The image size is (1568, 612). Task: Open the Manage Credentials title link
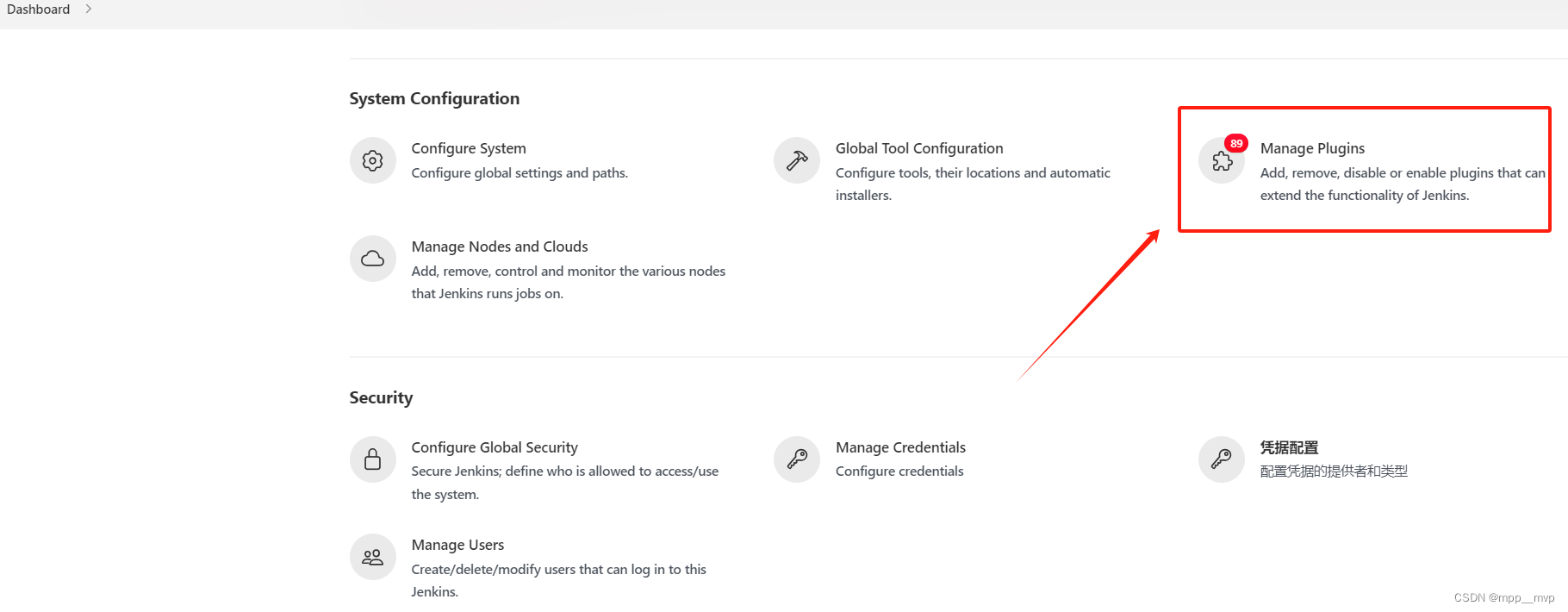[900, 447]
